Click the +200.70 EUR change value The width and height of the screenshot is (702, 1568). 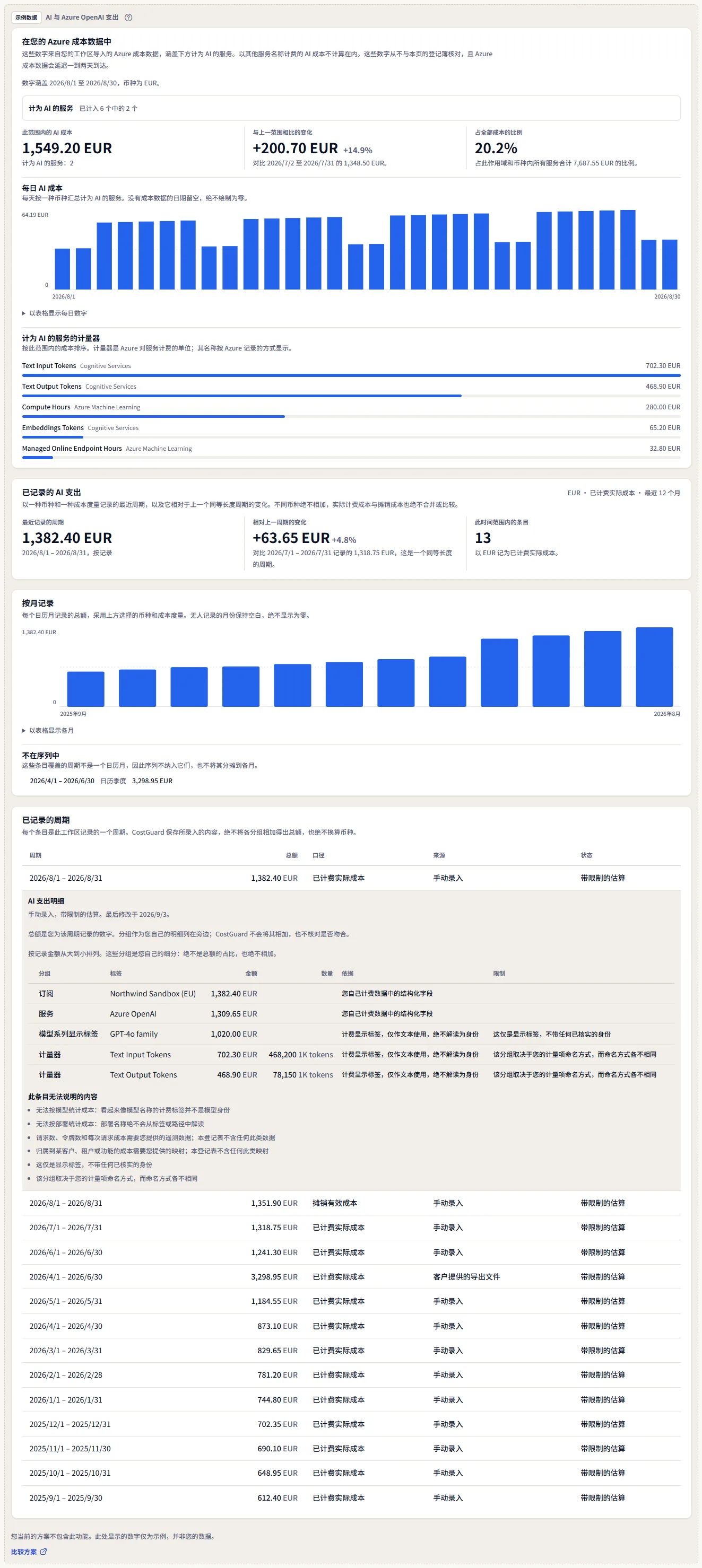pos(294,148)
